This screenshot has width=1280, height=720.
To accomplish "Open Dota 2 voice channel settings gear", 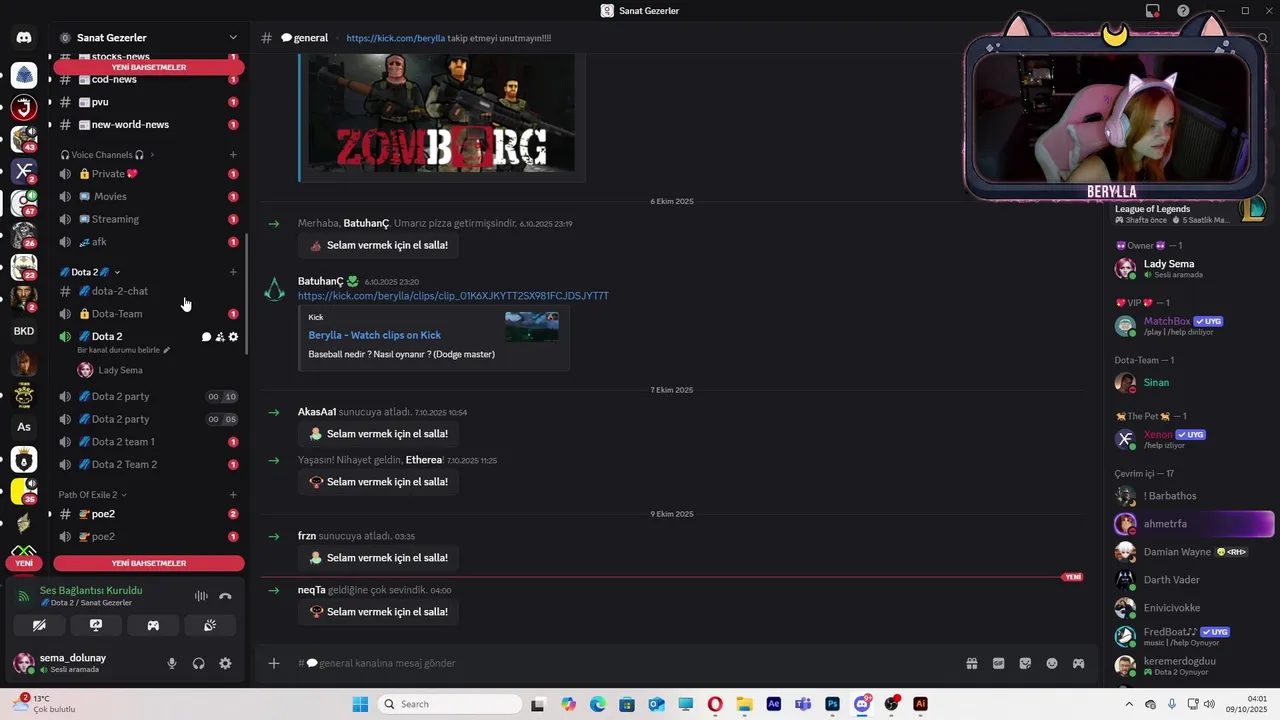I will [233, 337].
